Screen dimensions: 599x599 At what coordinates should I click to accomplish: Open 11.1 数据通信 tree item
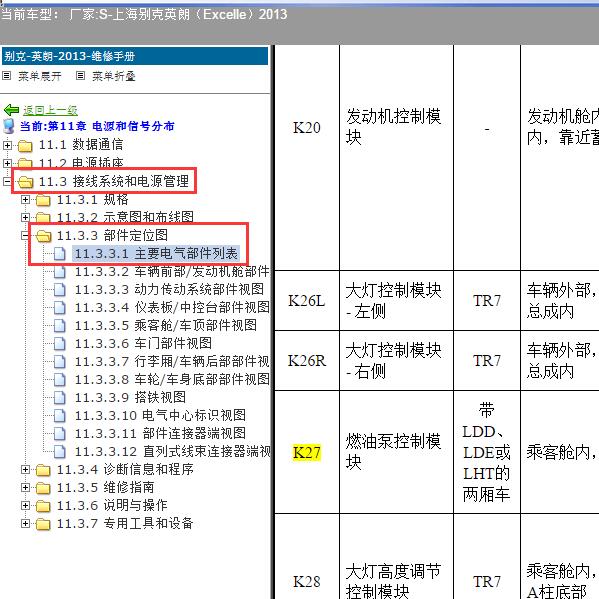point(81,145)
